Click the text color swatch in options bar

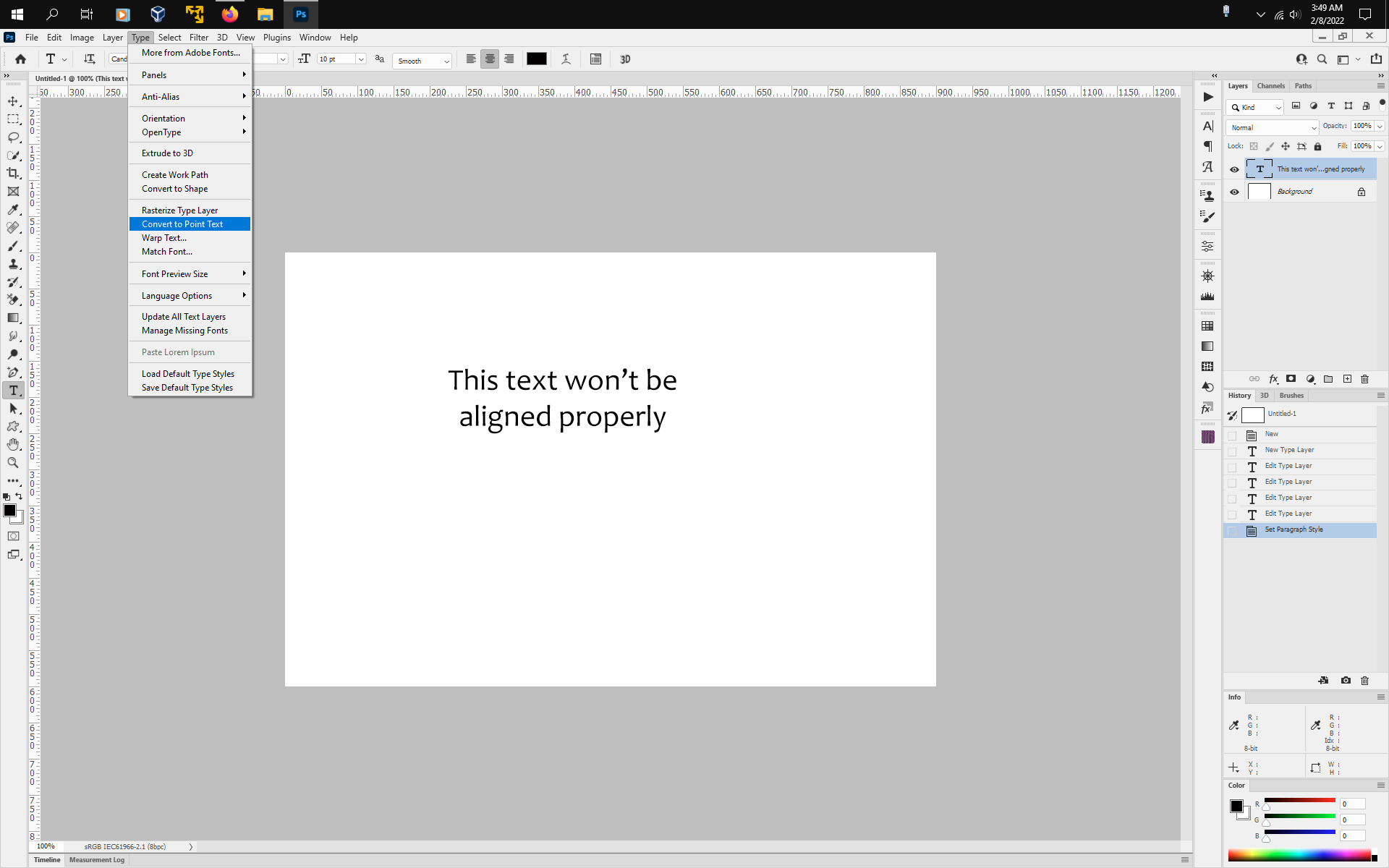click(x=537, y=59)
